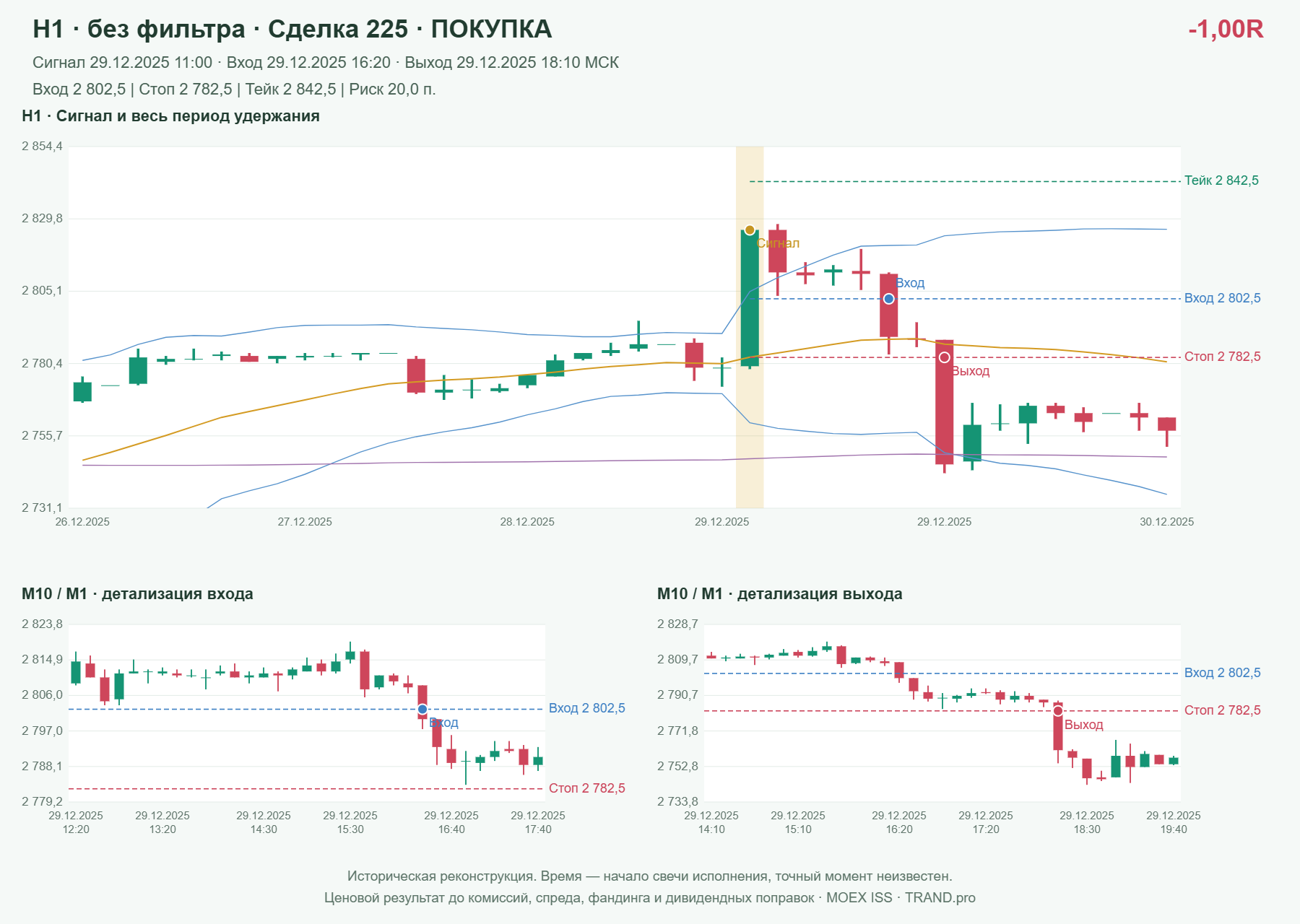This screenshot has height=924, width=1300.
Task: Click the entry chart y-axis value 2 806,0
Action: [x=42, y=695]
